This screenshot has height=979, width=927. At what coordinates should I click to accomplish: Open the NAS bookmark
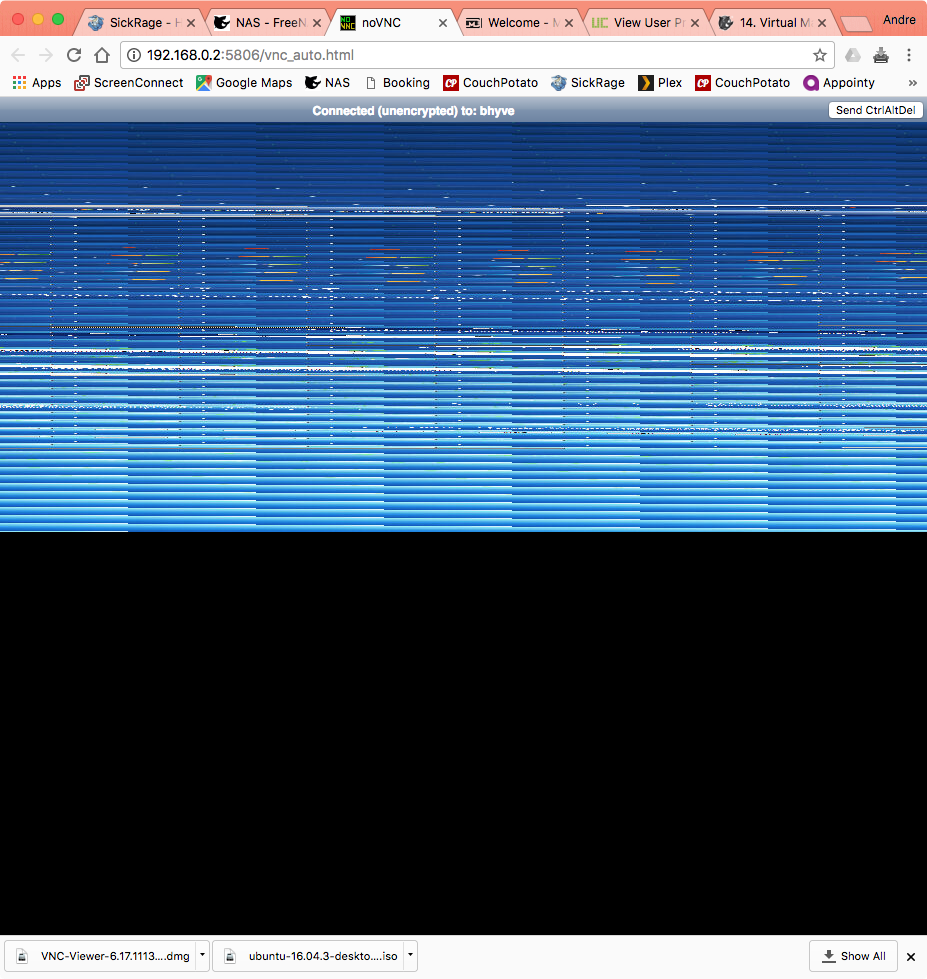click(327, 82)
